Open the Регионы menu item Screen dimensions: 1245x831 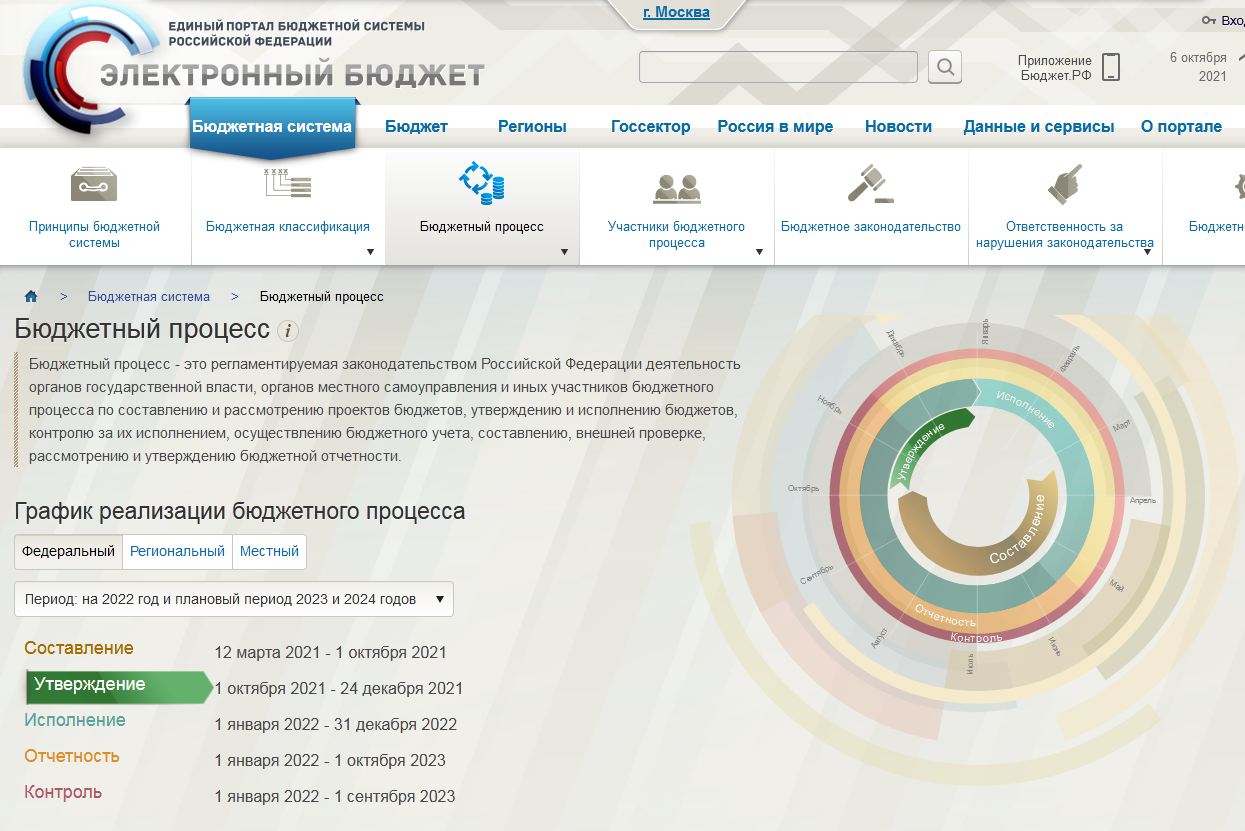click(x=532, y=126)
